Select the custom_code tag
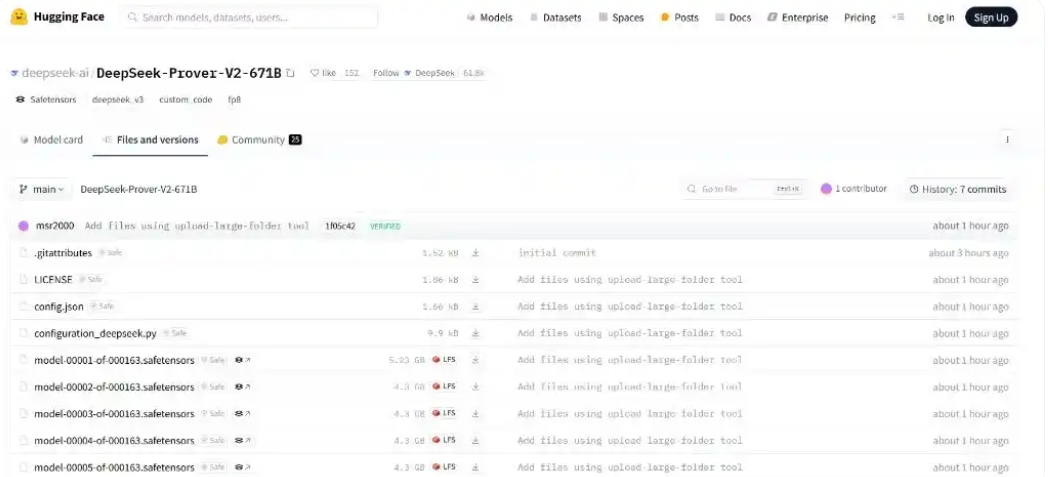The image size is (1050, 477). click(185, 100)
